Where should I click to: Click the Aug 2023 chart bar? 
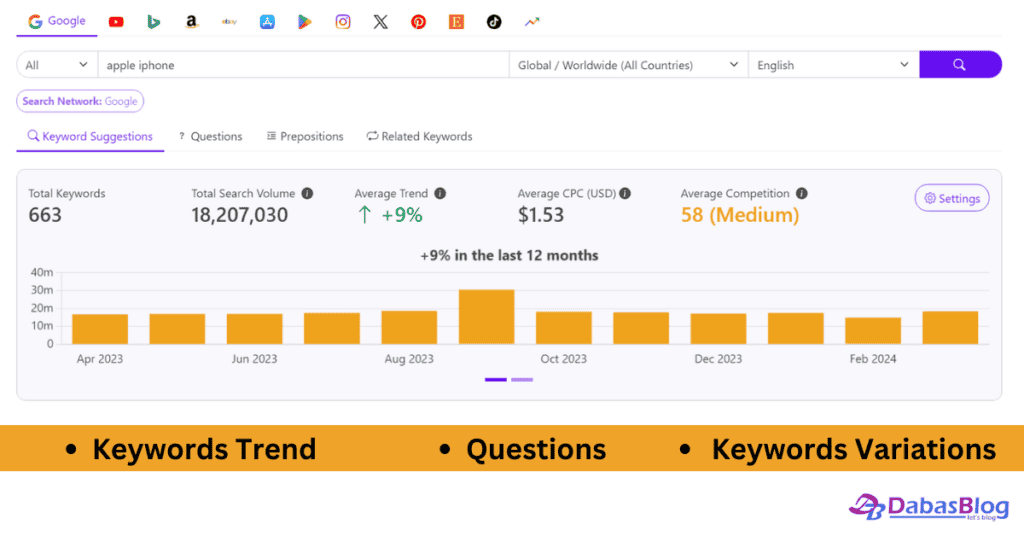pyautogui.click(x=409, y=328)
